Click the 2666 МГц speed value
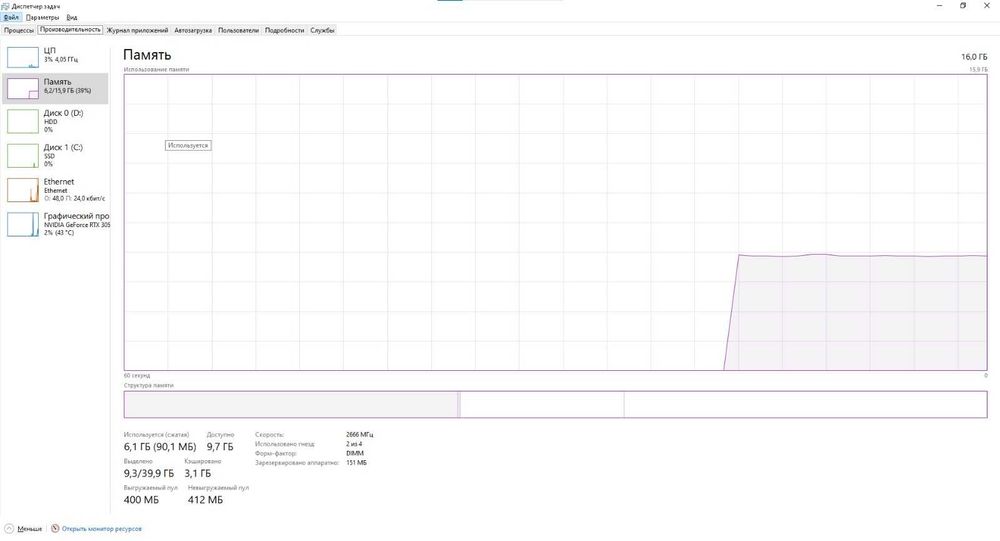 [360, 434]
